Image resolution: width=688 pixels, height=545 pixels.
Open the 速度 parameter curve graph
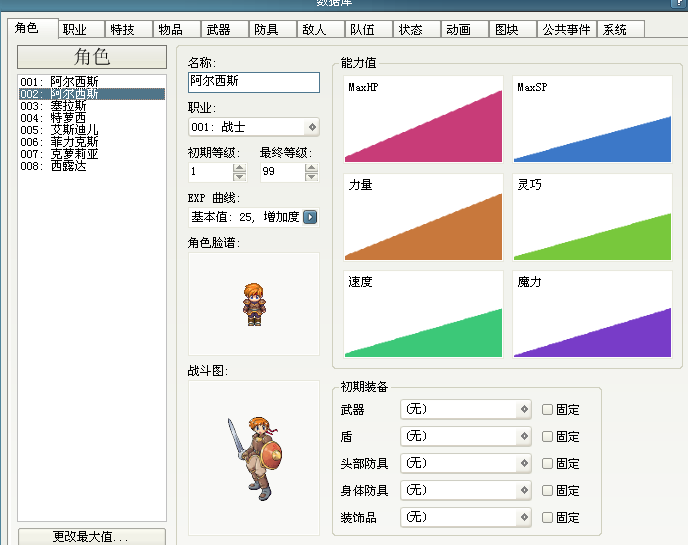pos(423,314)
